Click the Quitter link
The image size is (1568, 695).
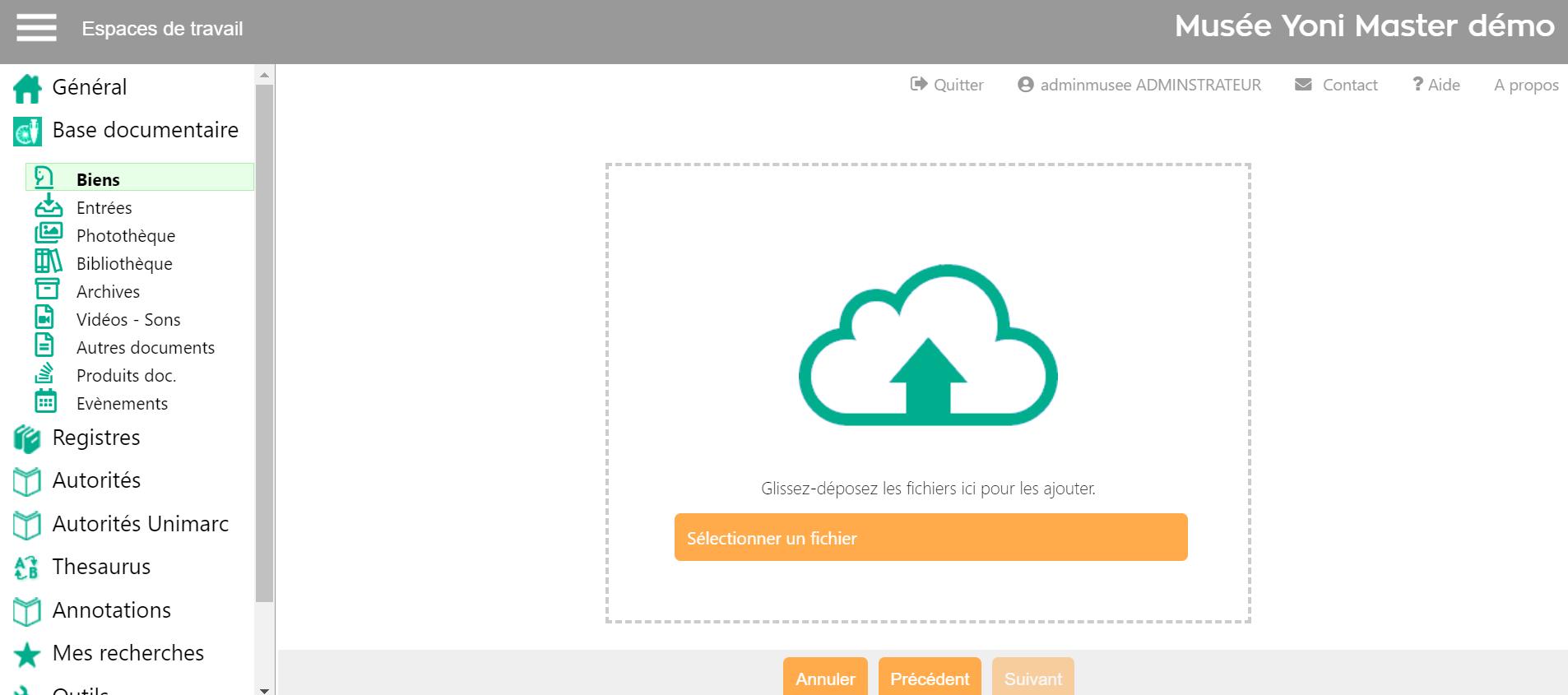click(x=947, y=85)
